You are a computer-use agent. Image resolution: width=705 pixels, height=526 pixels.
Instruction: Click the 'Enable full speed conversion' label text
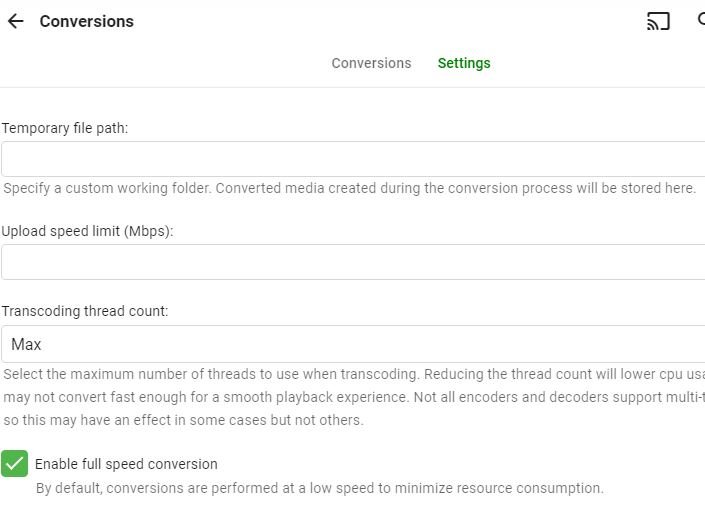[126, 464]
